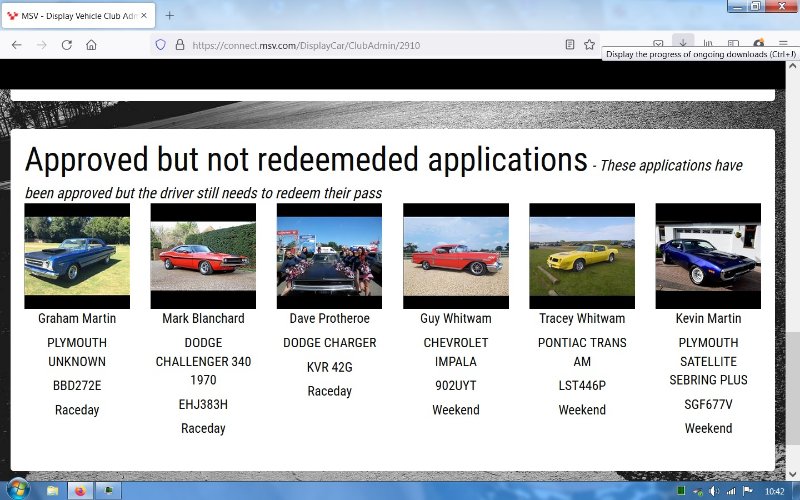Screen dimensions: 800x500
Task: Open a new tab with plus button
Action: [x=170, y=15]
